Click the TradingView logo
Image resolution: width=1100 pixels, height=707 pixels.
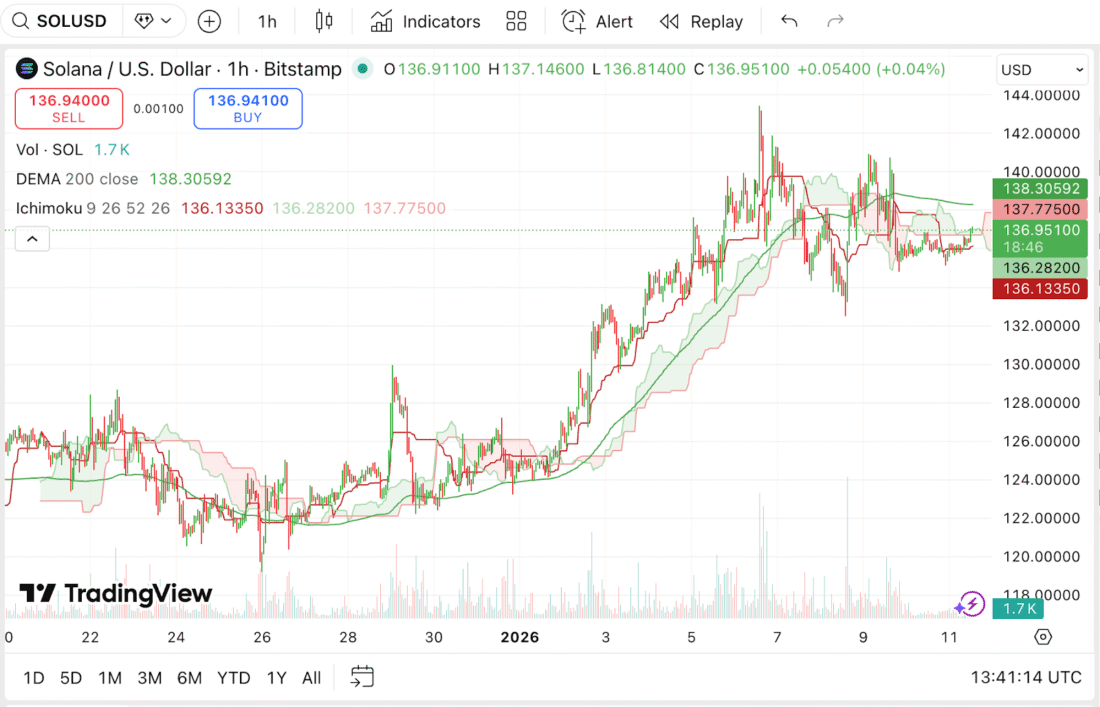click(x=116, y=593)
